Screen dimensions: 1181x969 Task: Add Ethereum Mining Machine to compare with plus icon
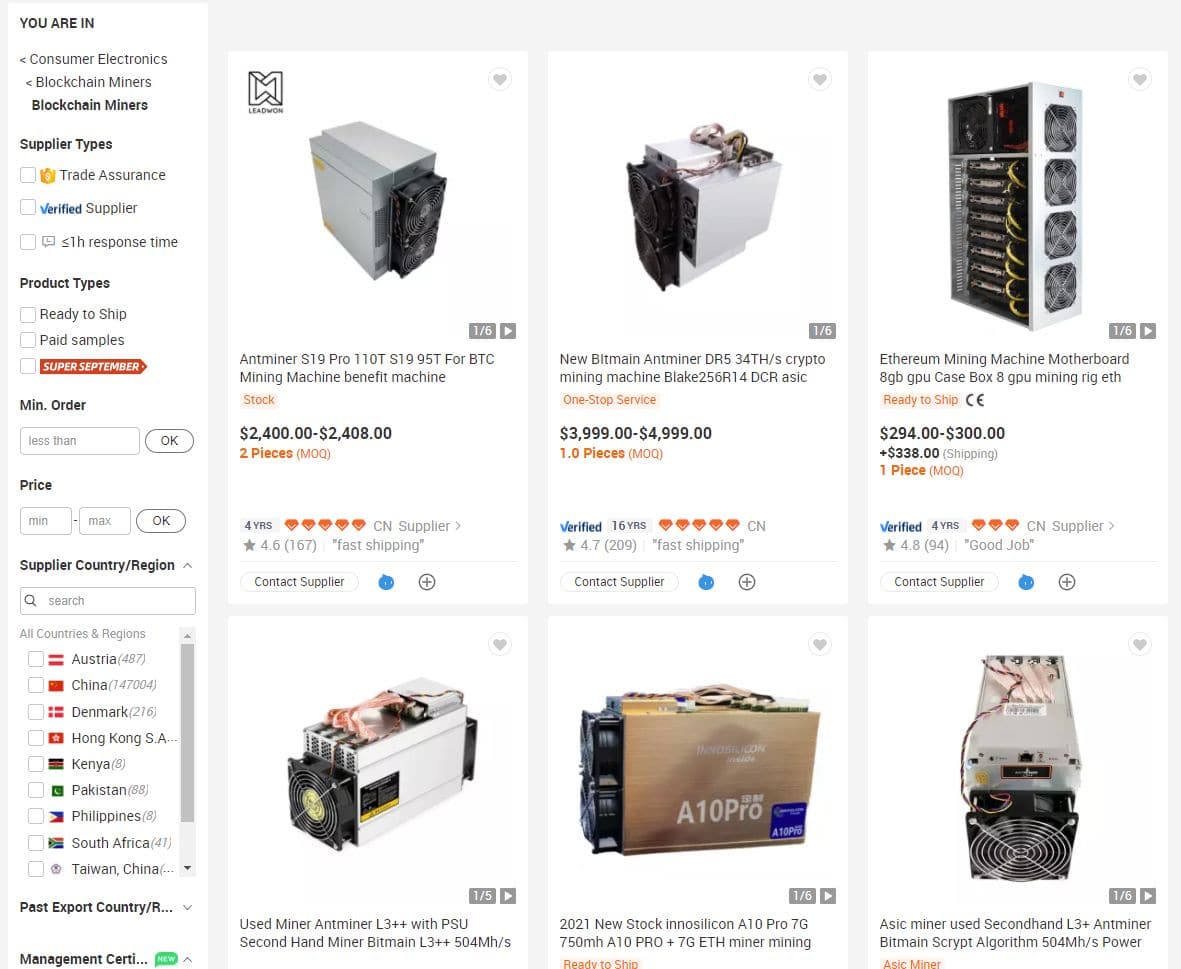[x=1067, y=582]
